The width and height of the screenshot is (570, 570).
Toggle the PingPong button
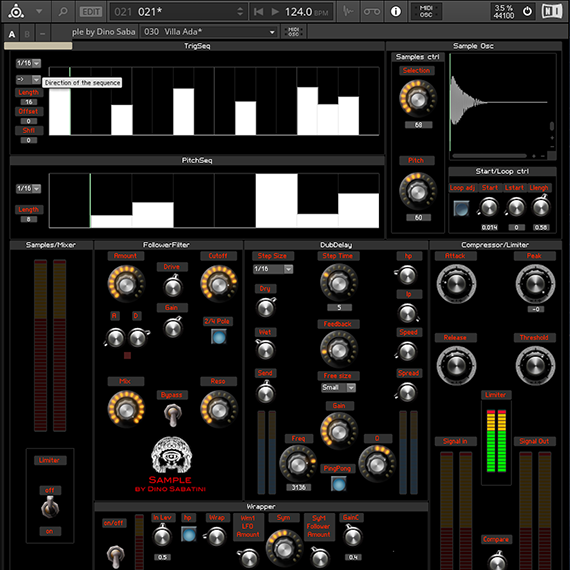(338, 484)
